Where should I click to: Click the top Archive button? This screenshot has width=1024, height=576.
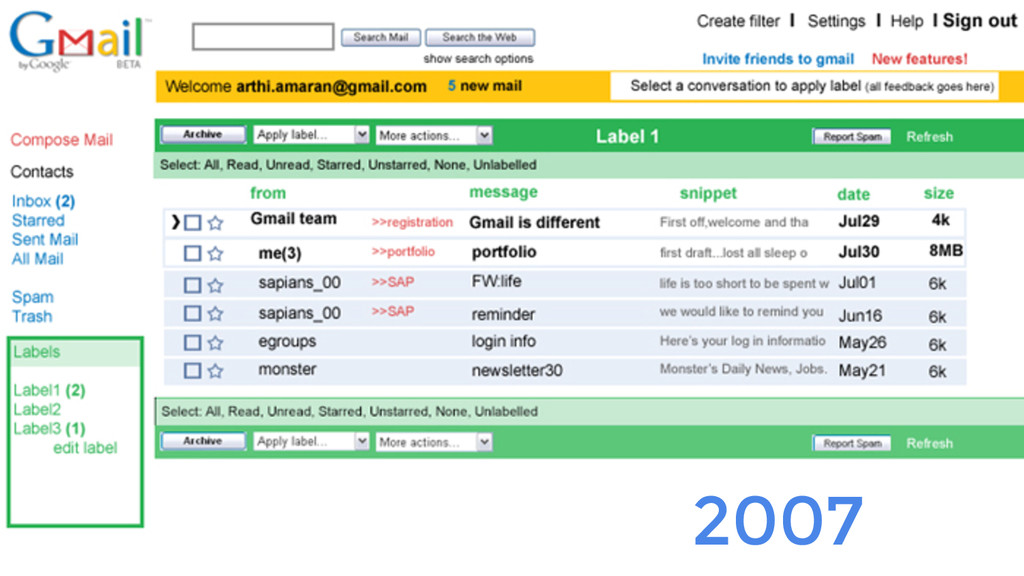click(203, 135)
